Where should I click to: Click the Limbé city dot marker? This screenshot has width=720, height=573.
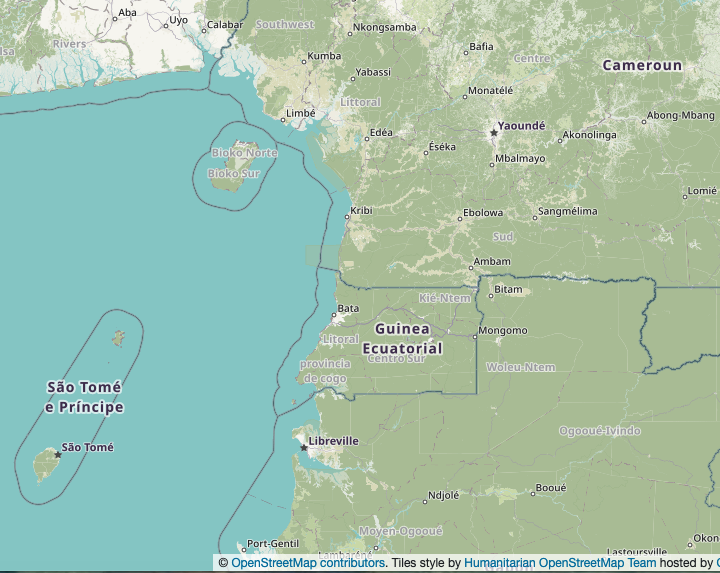283,120
